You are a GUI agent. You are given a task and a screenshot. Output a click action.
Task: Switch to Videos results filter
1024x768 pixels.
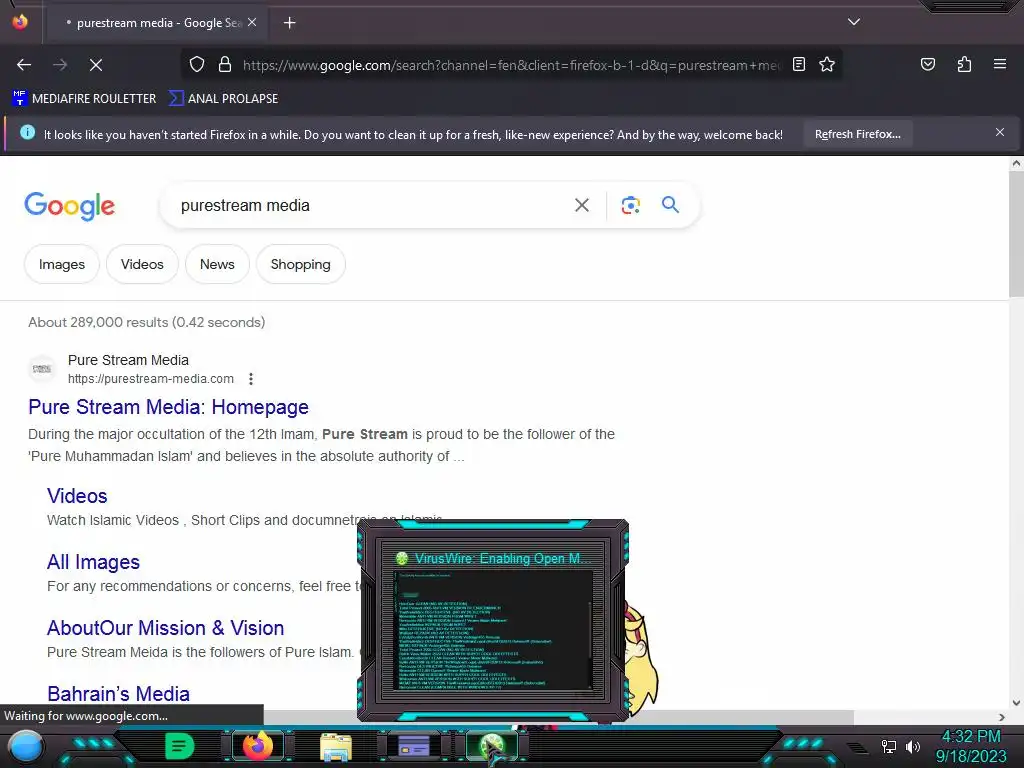tap(142, 264)
